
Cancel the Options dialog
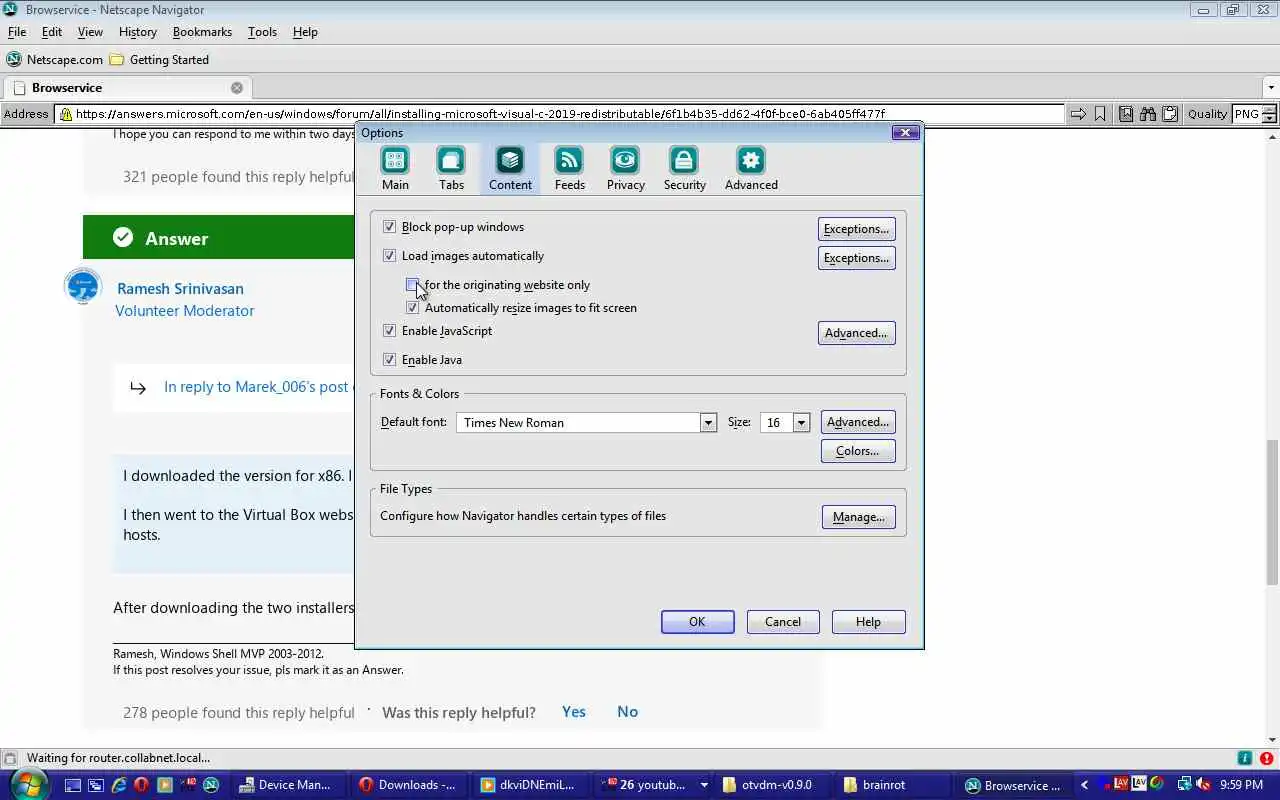(783, 622)
